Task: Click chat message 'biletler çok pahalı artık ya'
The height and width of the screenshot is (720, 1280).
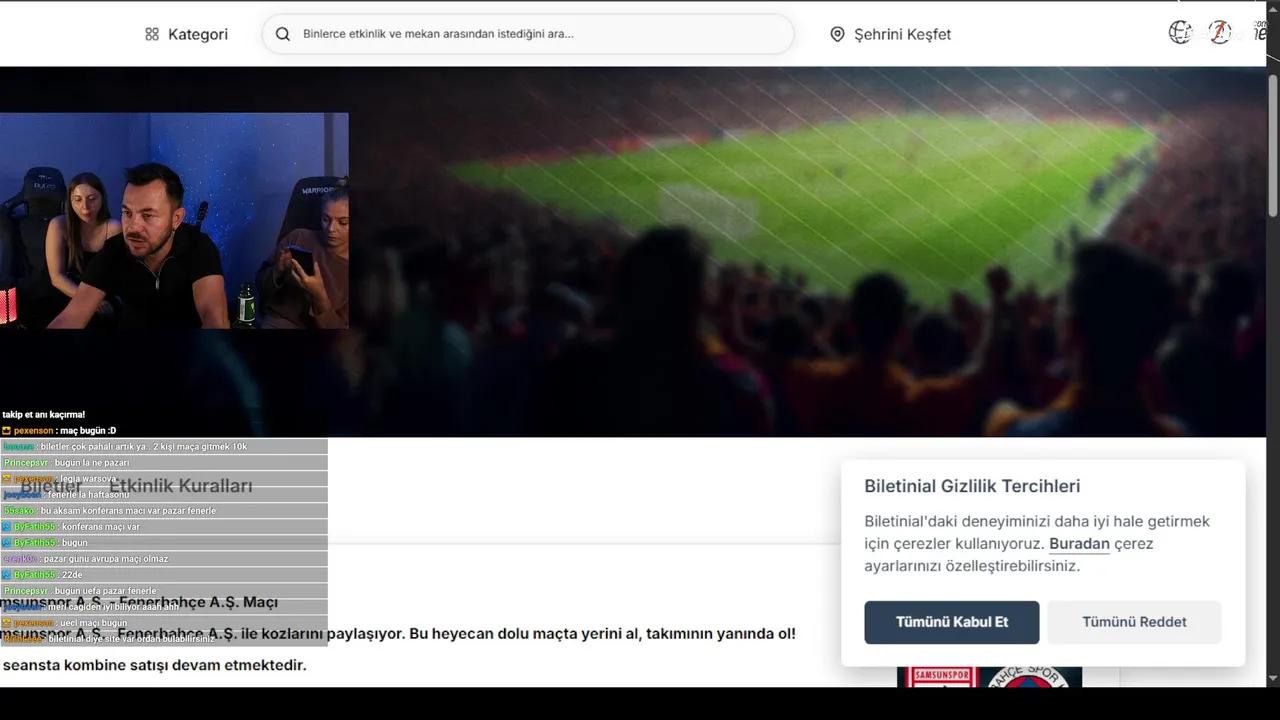Action: pyautogui.click(x=143, y=447)
